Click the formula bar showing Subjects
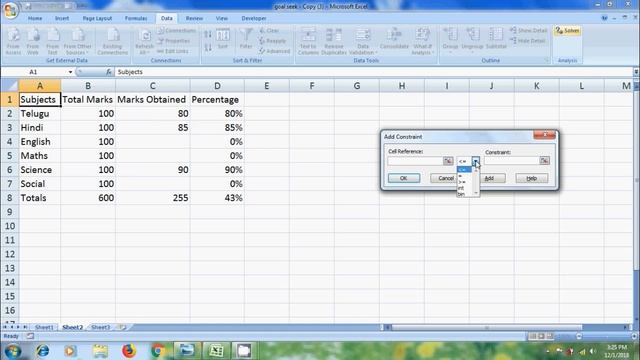The height and width of the screenshot is (360, 640). [x=373, y=72]
